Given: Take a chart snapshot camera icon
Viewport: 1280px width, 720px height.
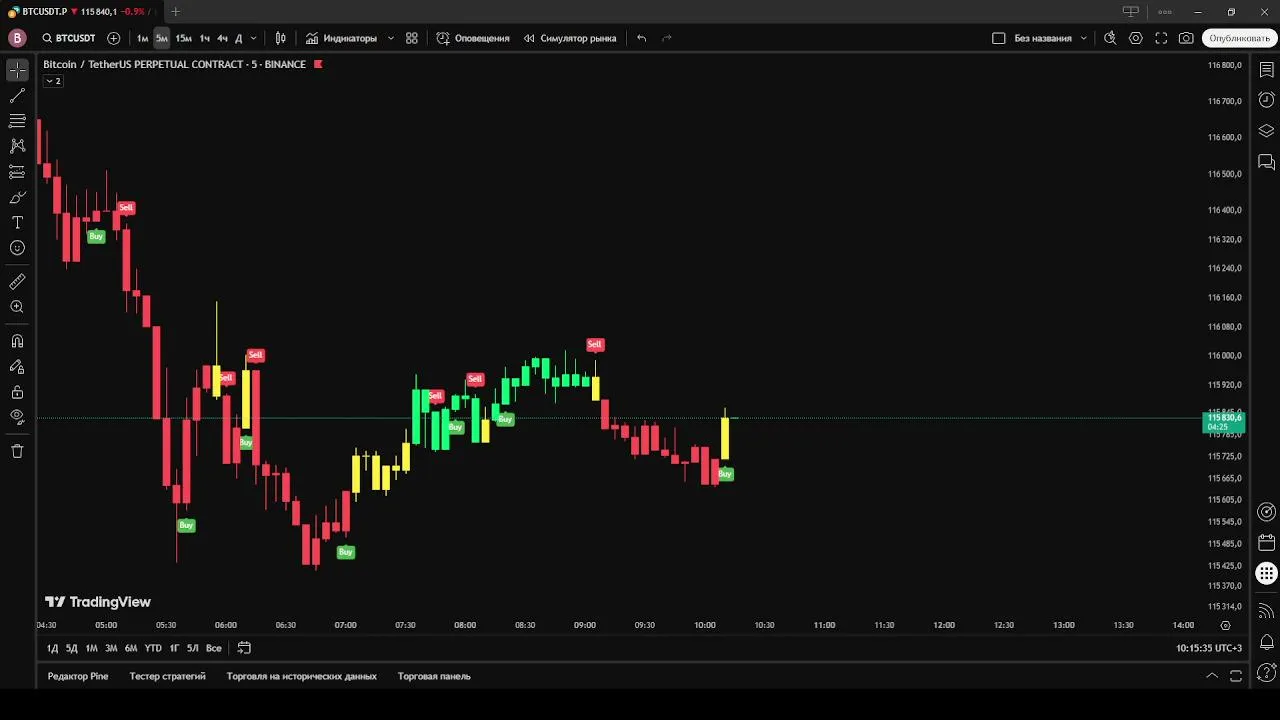Looking at the screenshot, I should pos(1186,38).
